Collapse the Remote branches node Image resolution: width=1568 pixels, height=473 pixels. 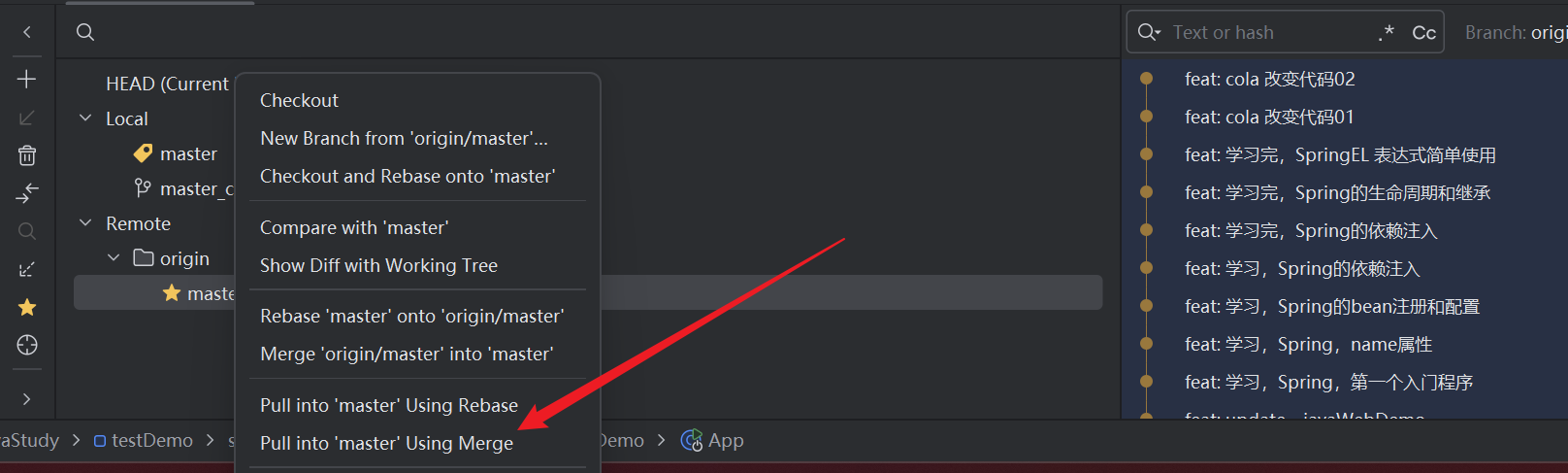[x=85, y=222]
